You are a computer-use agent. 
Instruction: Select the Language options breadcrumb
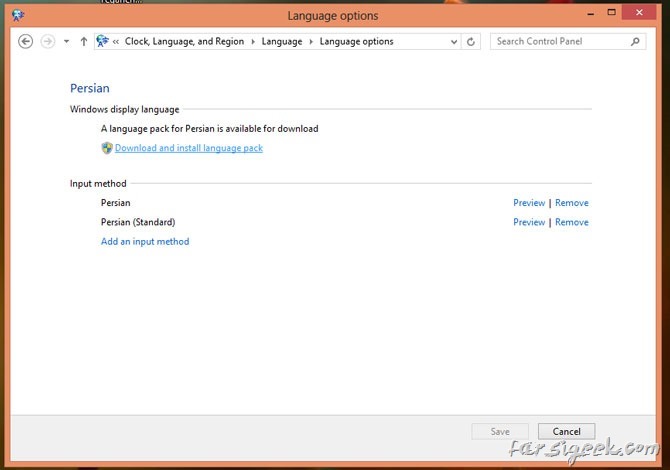[356, 41]
